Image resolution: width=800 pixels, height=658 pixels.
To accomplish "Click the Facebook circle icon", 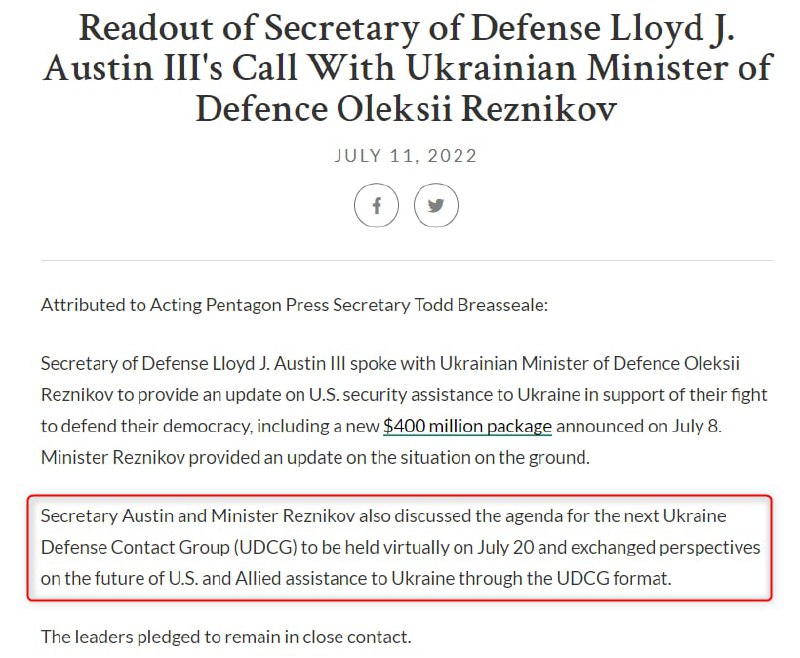I will coord(377,205).
